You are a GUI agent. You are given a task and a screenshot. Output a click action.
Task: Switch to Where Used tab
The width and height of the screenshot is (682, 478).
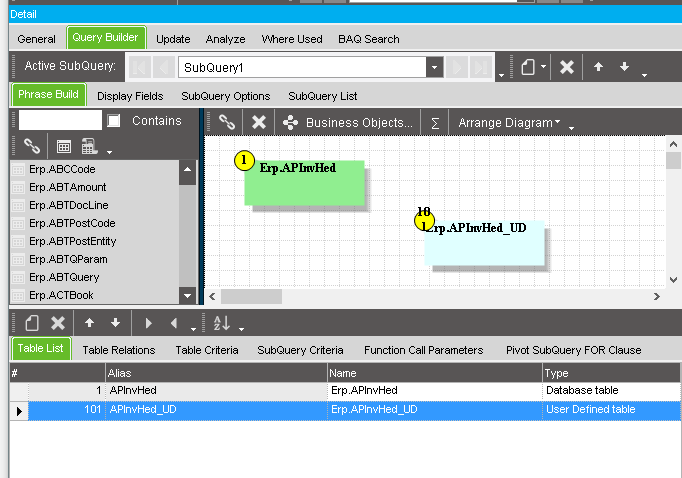[x=292, y=39]
